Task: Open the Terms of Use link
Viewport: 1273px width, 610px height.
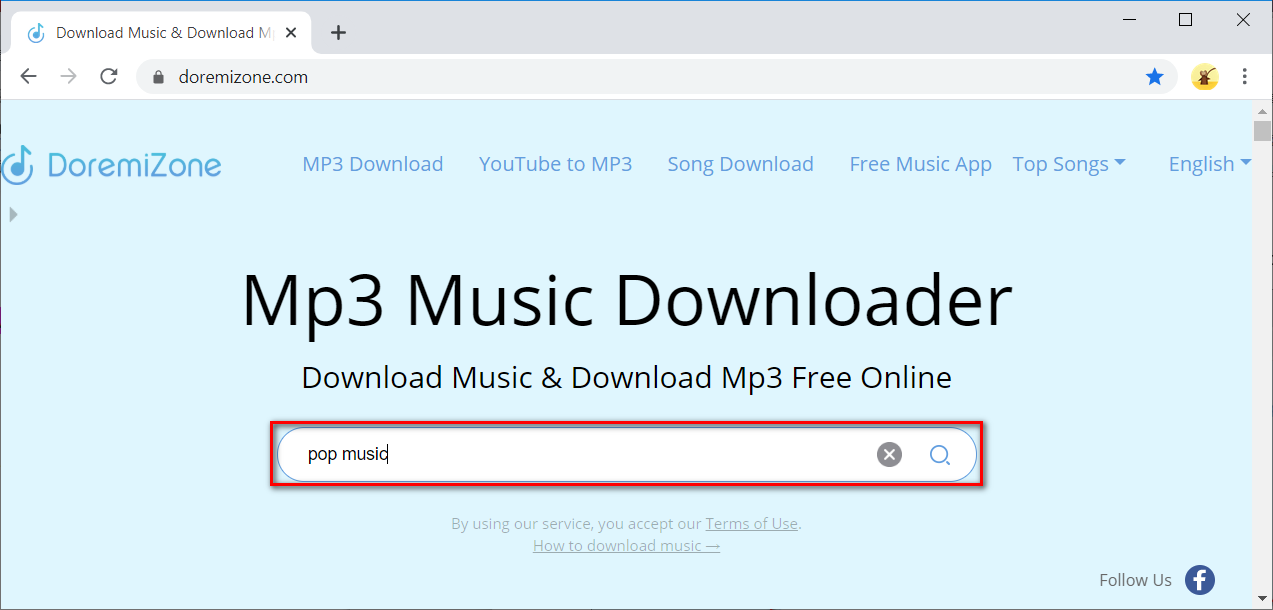Action: [x=751, y=524]
